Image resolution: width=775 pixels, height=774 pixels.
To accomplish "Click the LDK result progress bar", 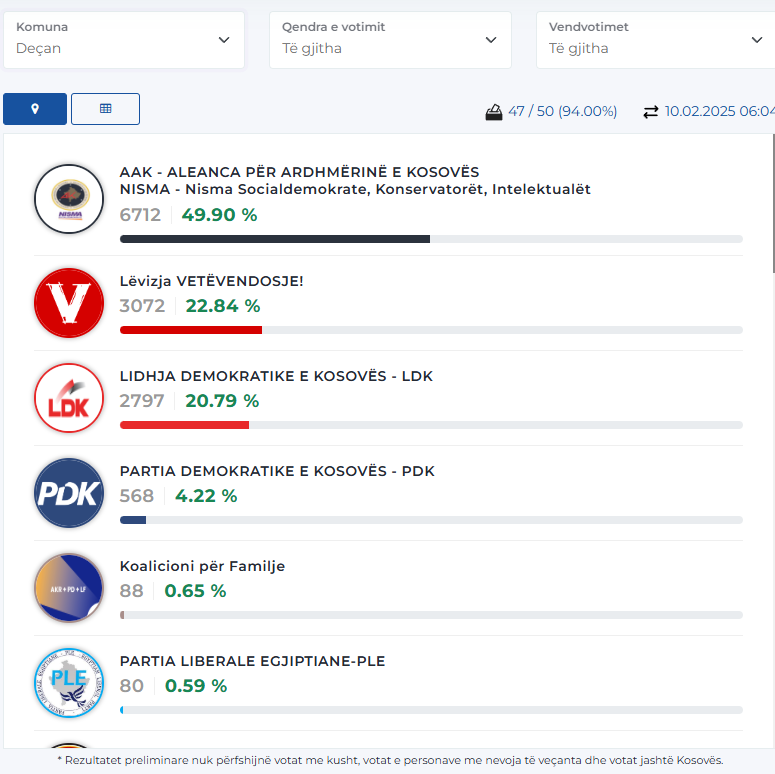I will 431,425.
